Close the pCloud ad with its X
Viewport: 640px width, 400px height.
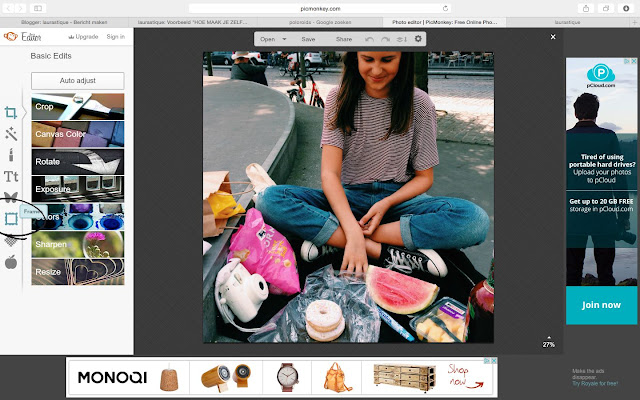click(x=634, y=61)
